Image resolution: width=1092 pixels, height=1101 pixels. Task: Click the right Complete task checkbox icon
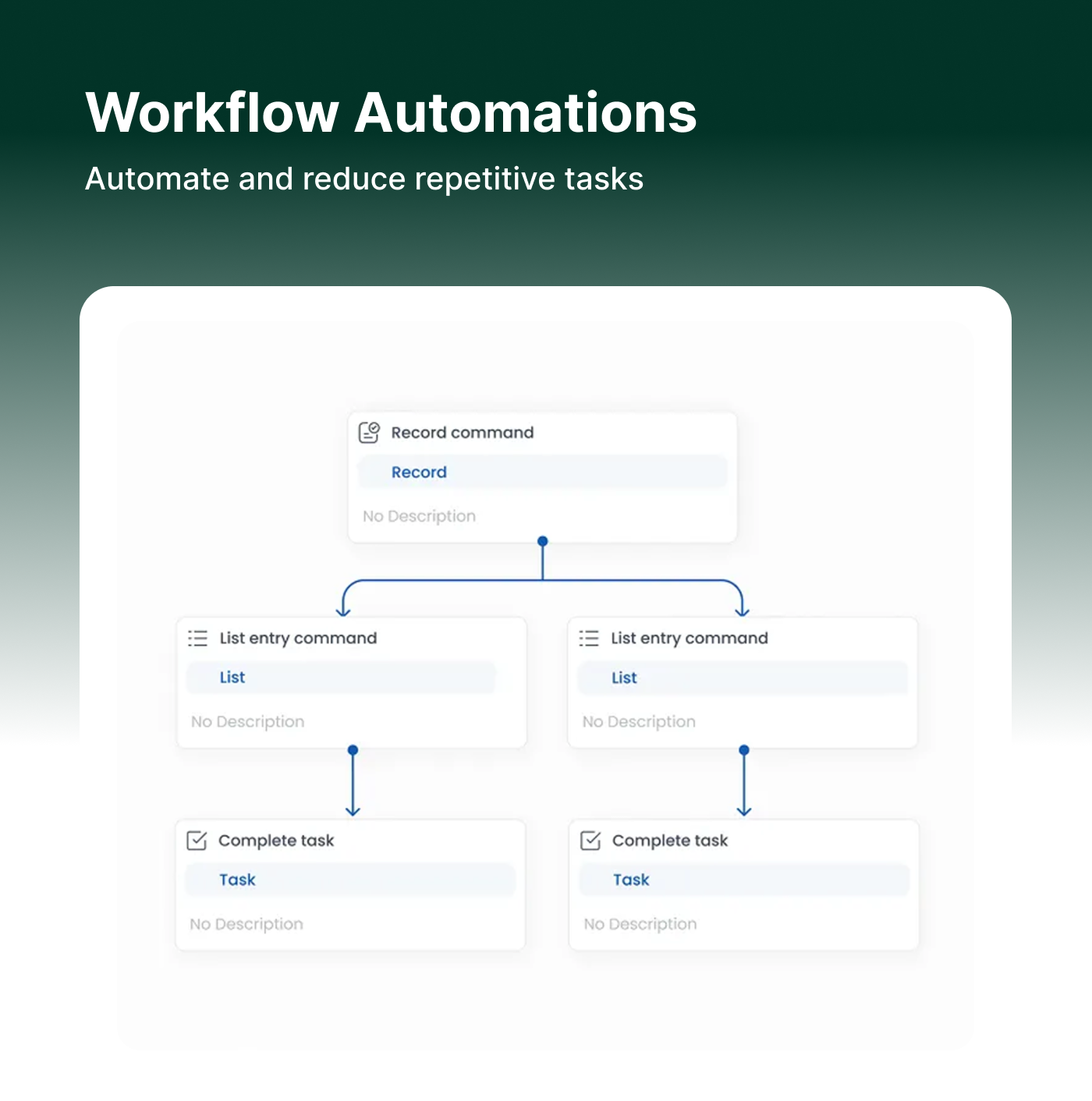point(590,841)
